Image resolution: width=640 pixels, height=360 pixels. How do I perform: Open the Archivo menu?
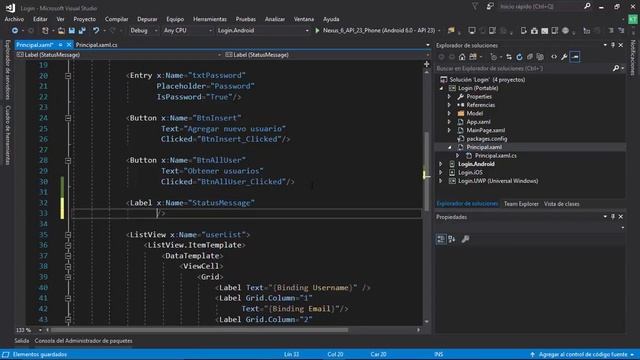pos(14,19)
